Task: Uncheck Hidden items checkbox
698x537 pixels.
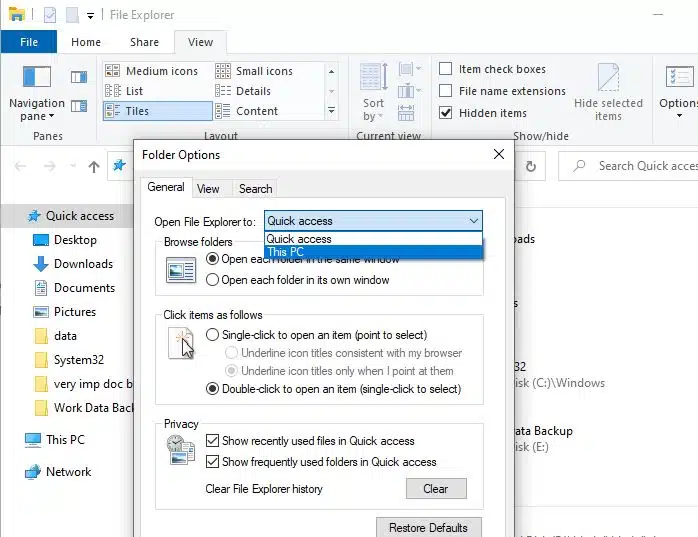Action: [x=446, y=112]
